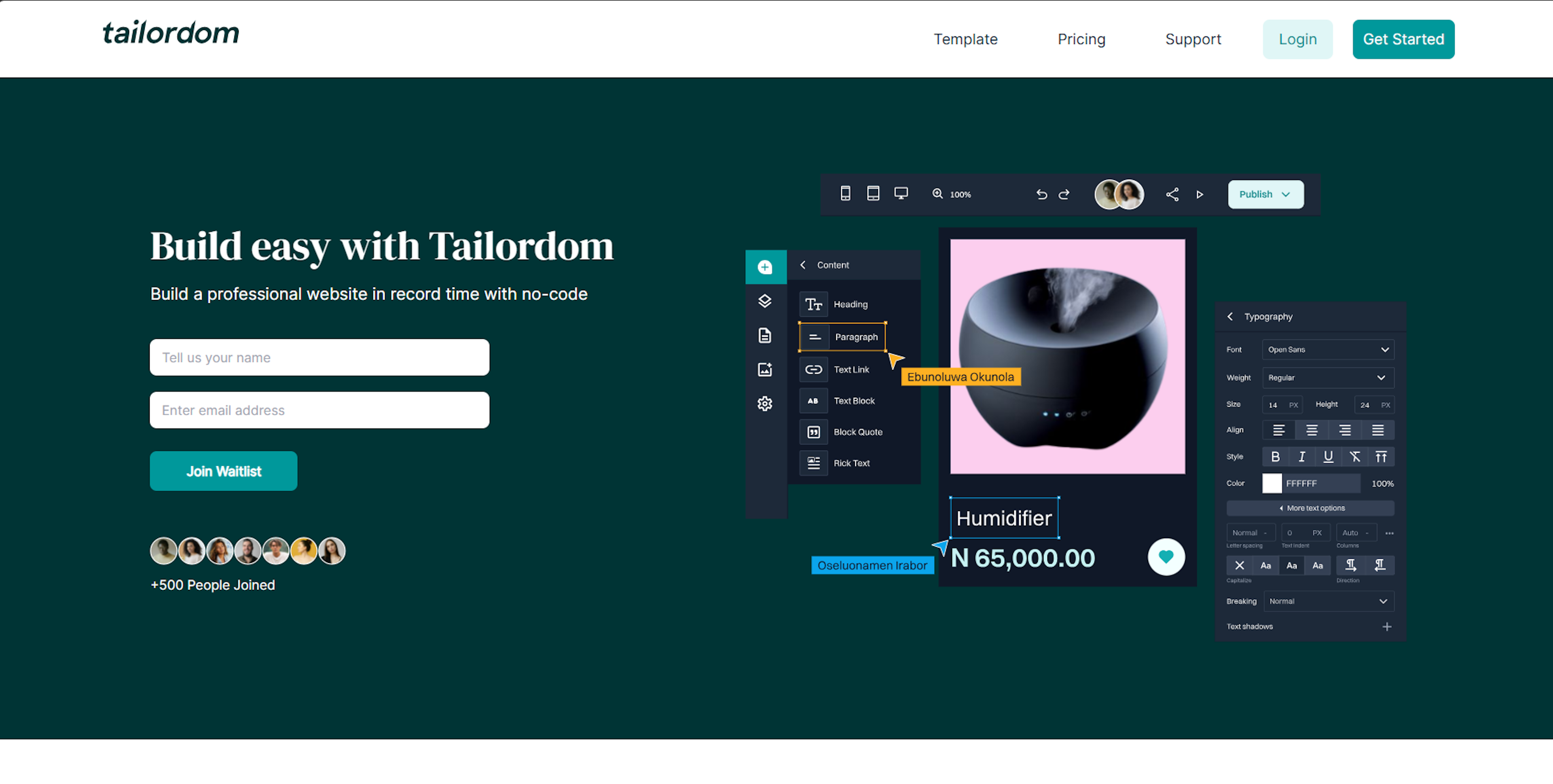This screenshot has width=1553, height=784.
Task: Open the Breaking dropdown set to Normal
Action: (1329, 601)
